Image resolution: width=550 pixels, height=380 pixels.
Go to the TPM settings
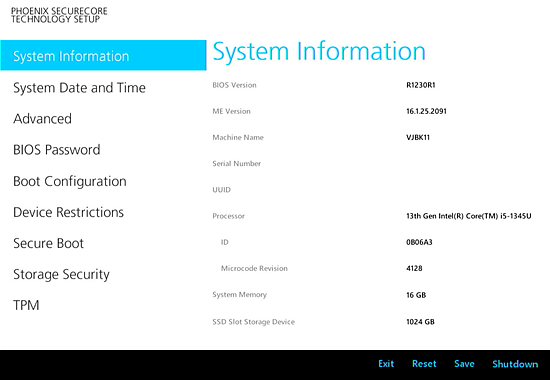point(26,305)
